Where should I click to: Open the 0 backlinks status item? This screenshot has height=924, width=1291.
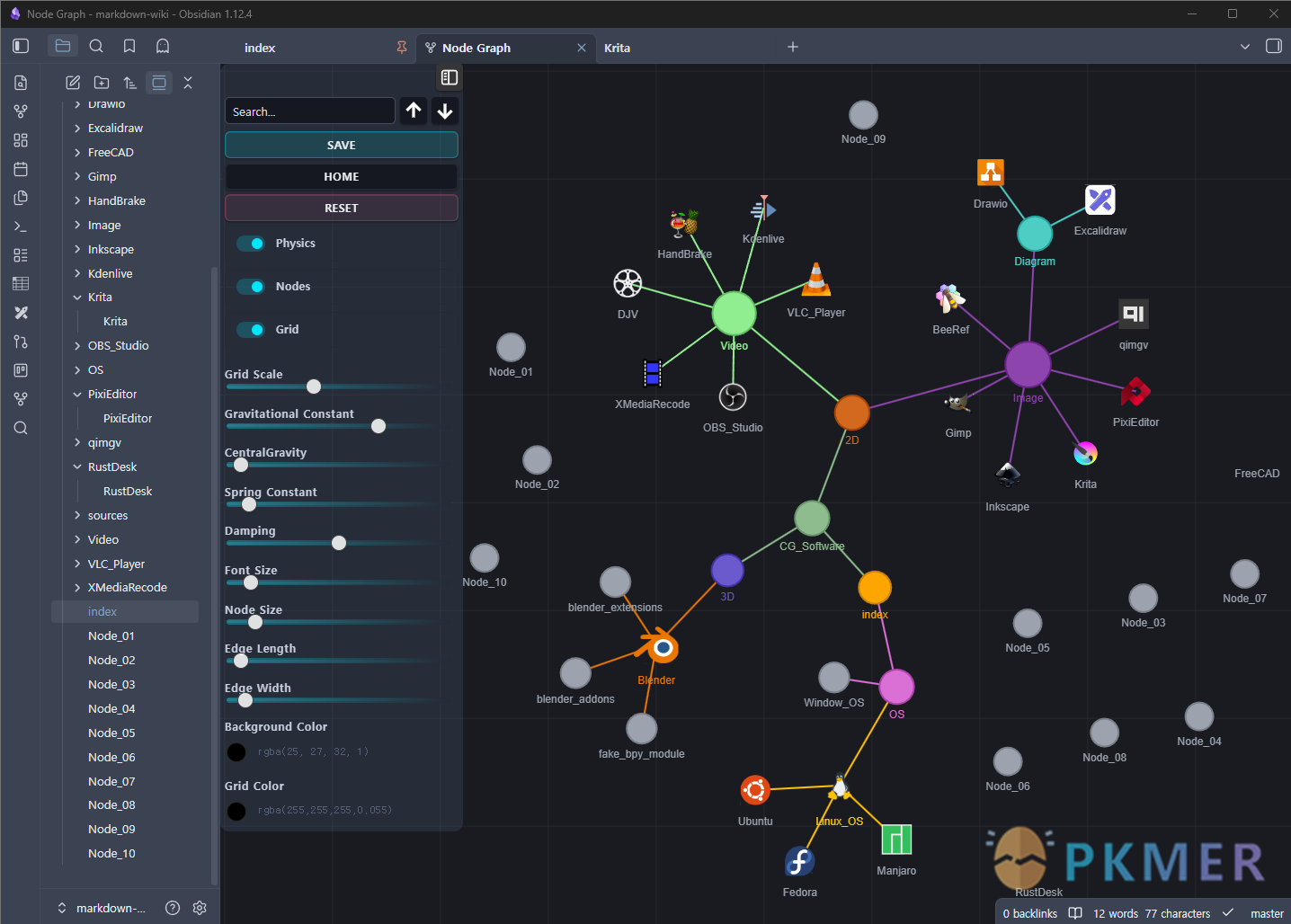(x=1030, y=913)
